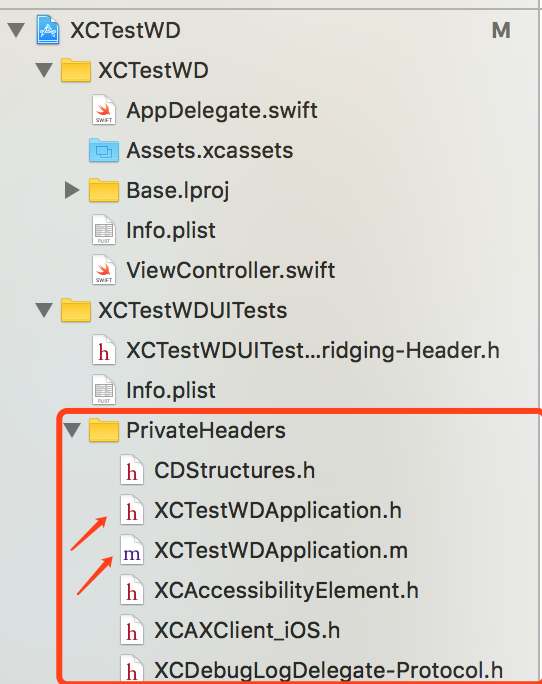Select XCAccessibilityElement.h file
The width and height of the screenshot is (542, 684).
[286, 590]
